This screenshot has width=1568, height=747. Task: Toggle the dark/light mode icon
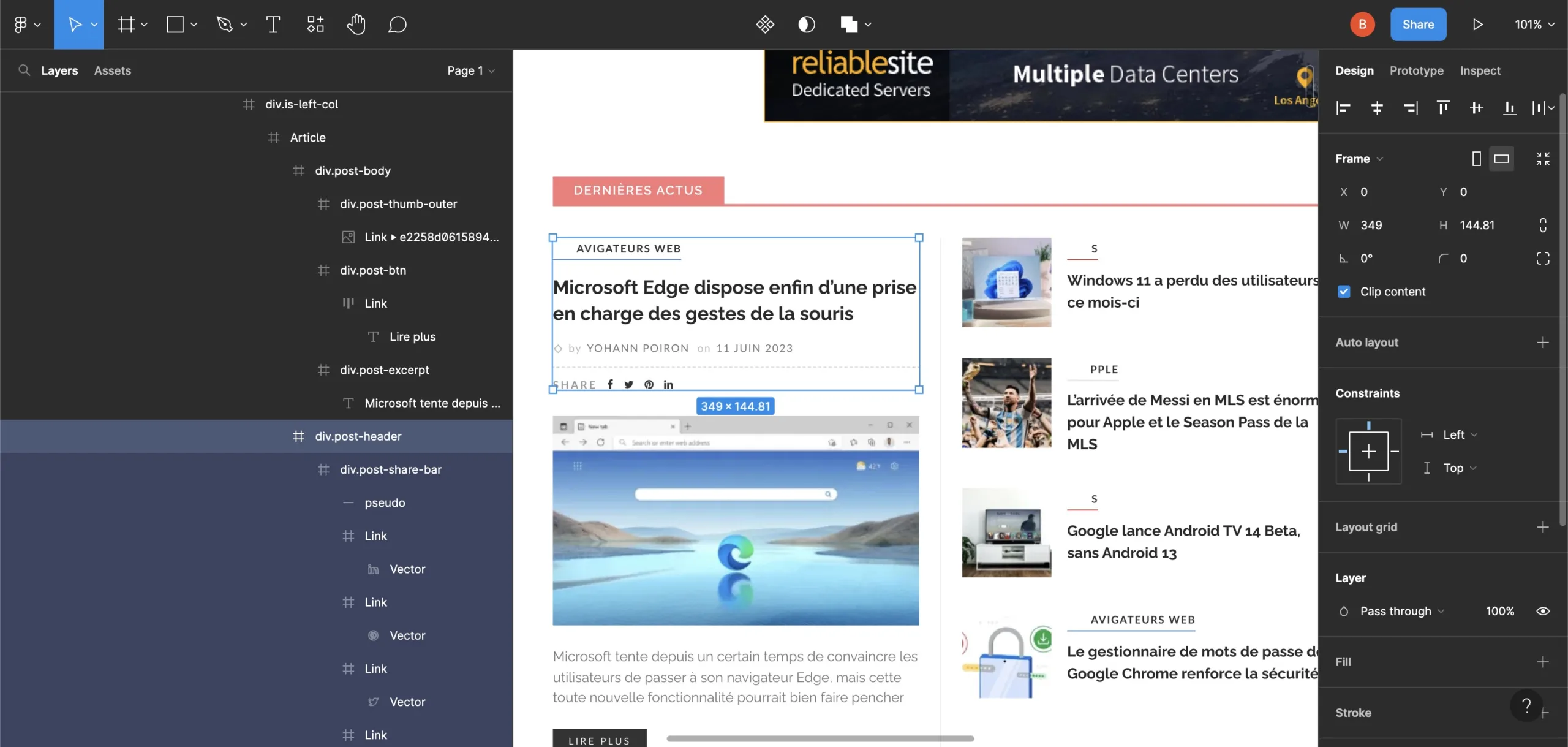(x=807, y=24)
